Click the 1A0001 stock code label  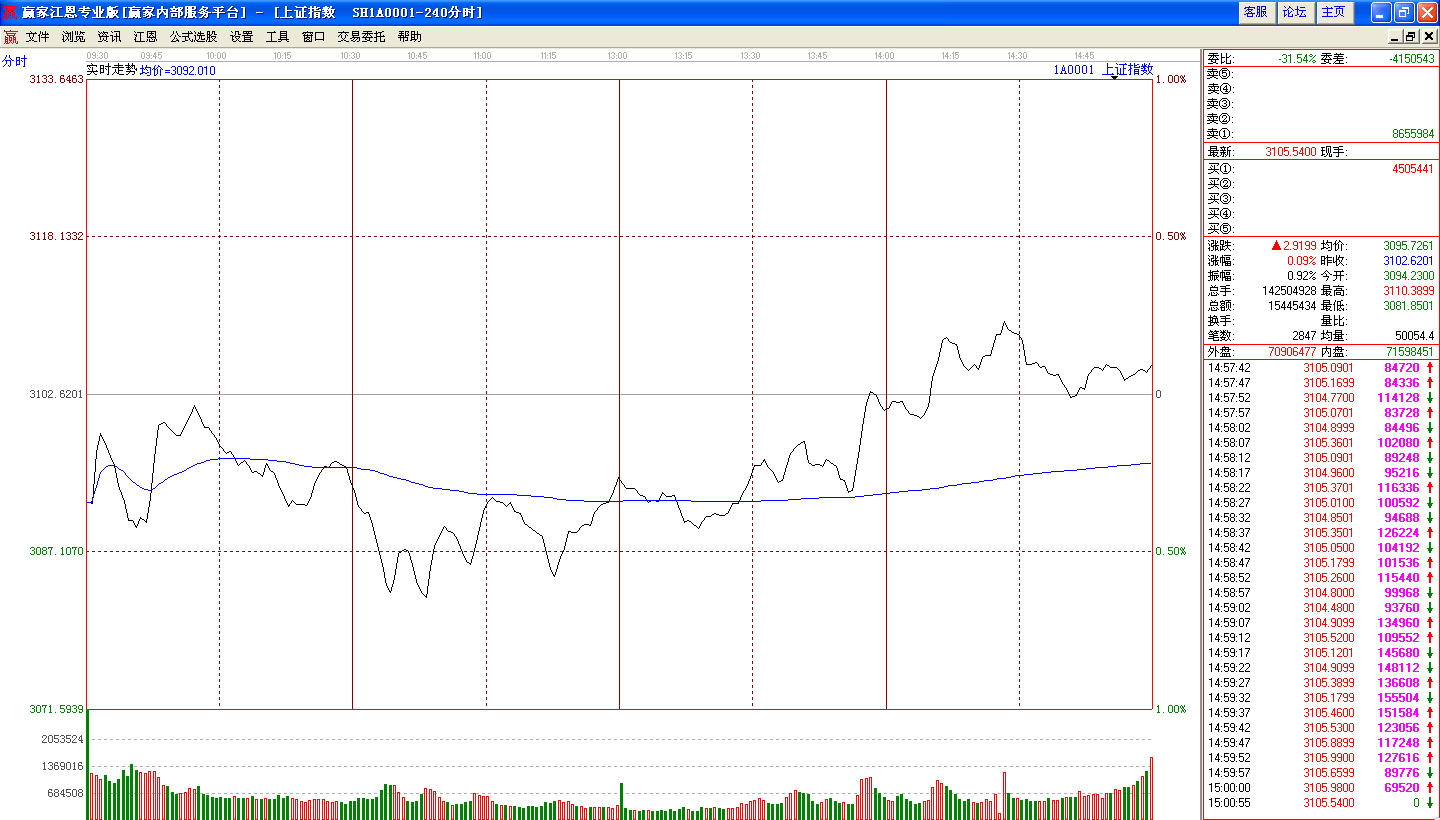point(1073,70)
